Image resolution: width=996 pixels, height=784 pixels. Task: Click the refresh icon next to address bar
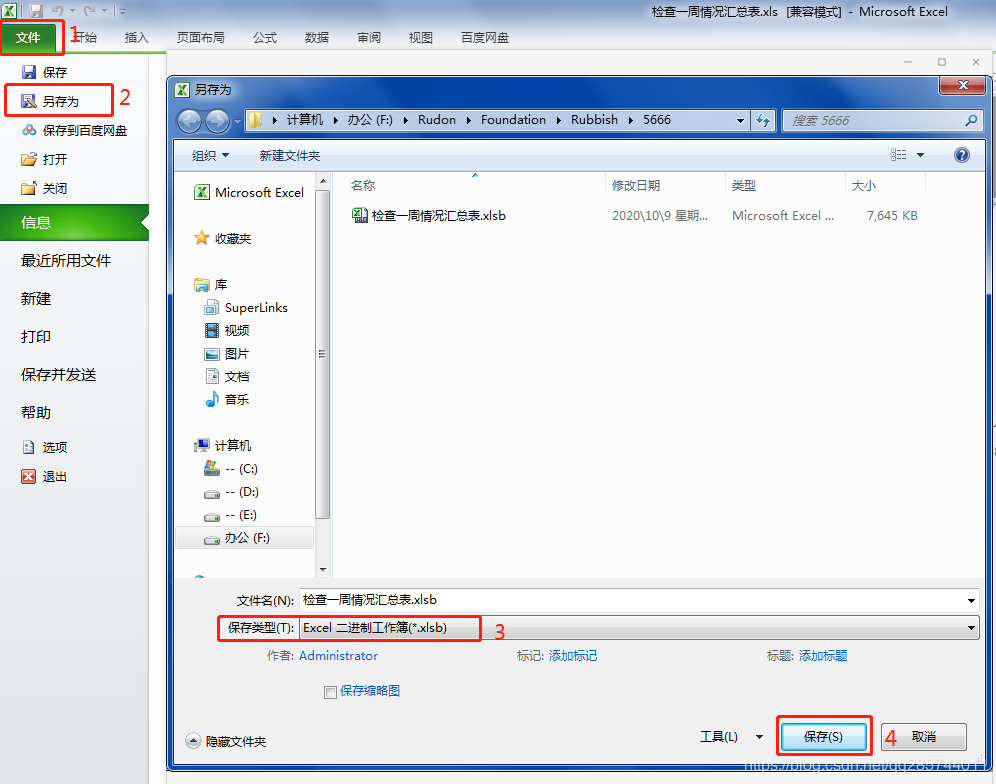point(763,120)
